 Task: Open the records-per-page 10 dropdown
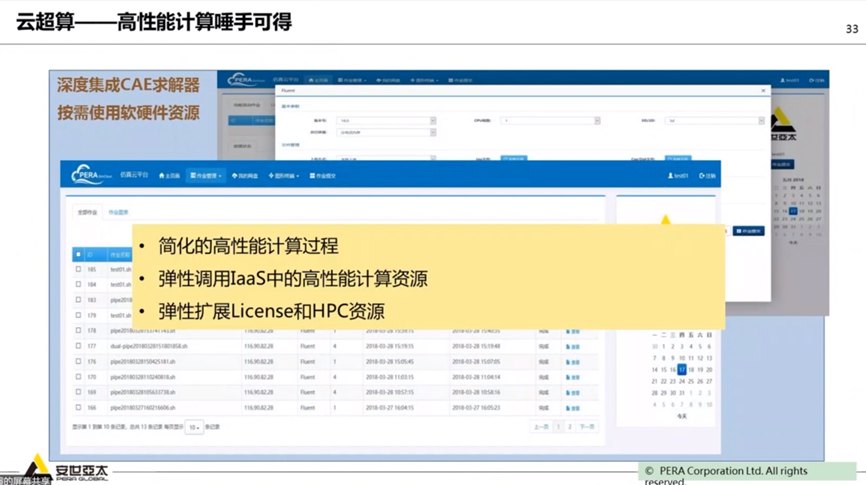pyautogui.click(x=193, y=426)
